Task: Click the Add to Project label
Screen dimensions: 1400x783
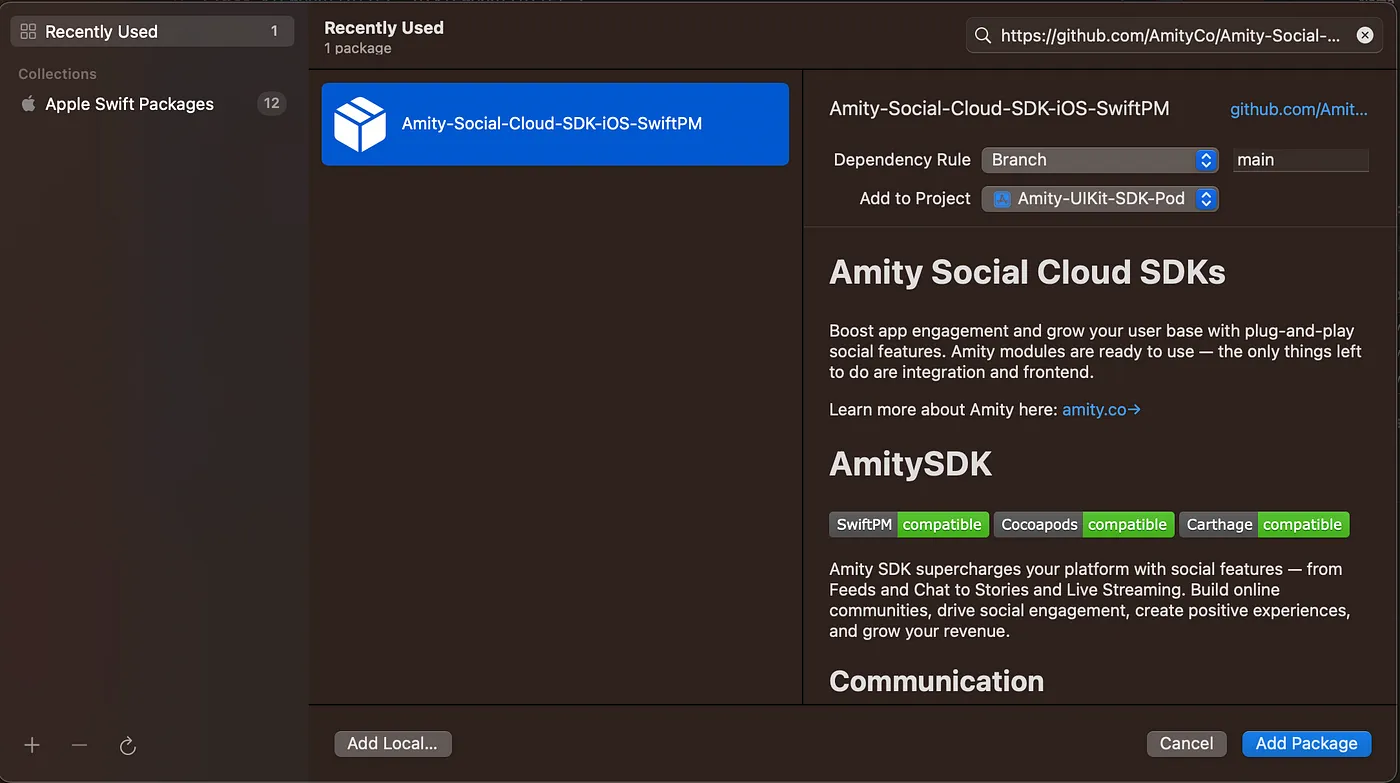Action: pos(915,199)
